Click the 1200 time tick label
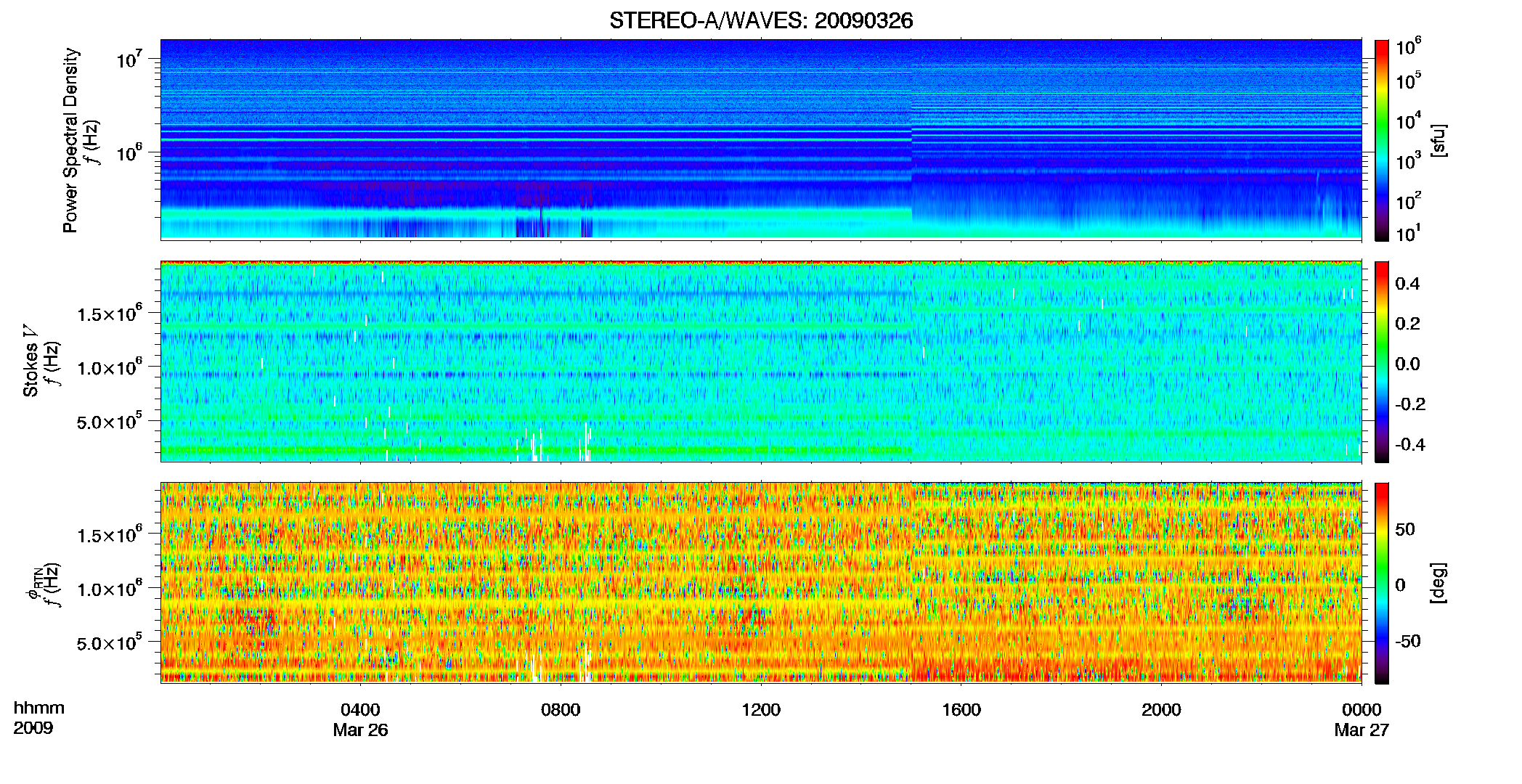The height and width of the screenshot is (784, 1522). click(761, 709)
